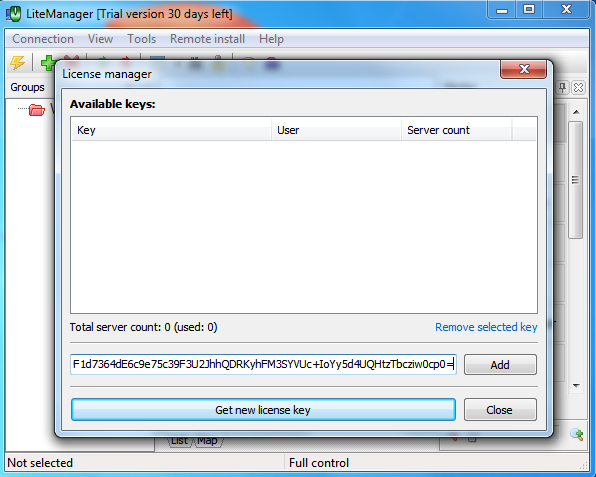Click the scrollbar down arrow
Image resolution: width=596 pixels, height=477 pixels.
576,386
